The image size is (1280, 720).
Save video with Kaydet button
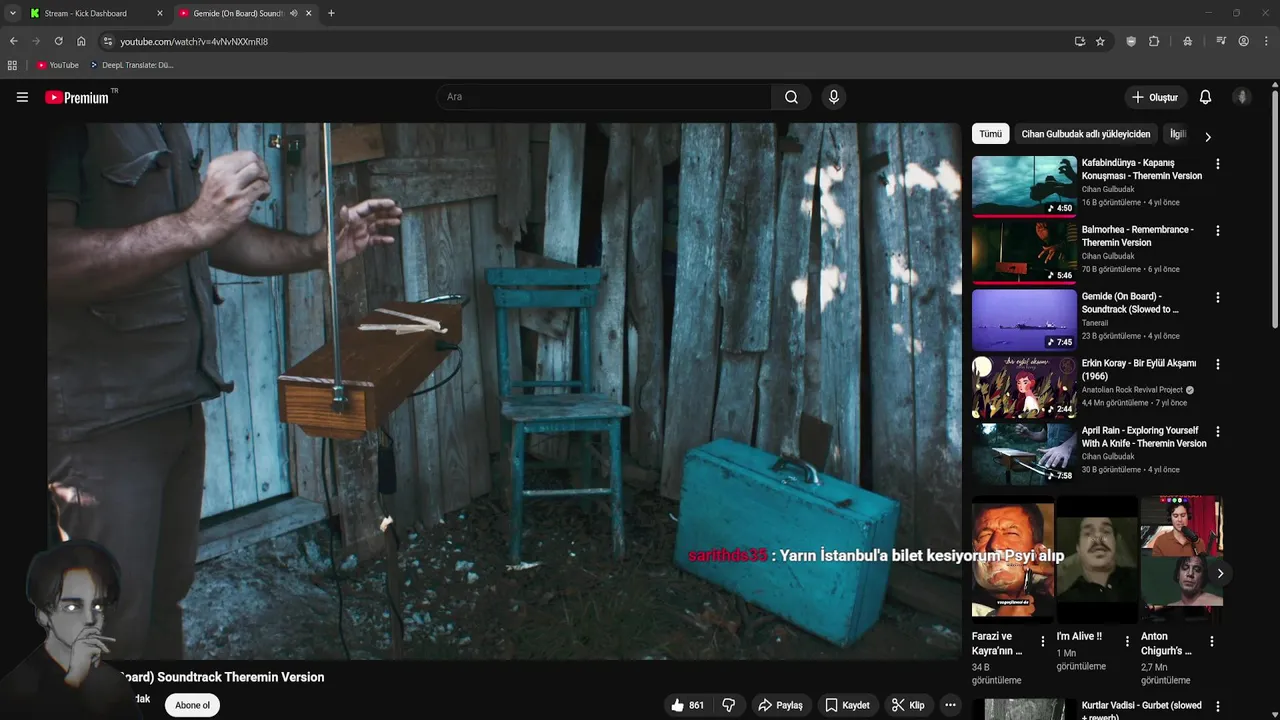[x=847, y=705]
